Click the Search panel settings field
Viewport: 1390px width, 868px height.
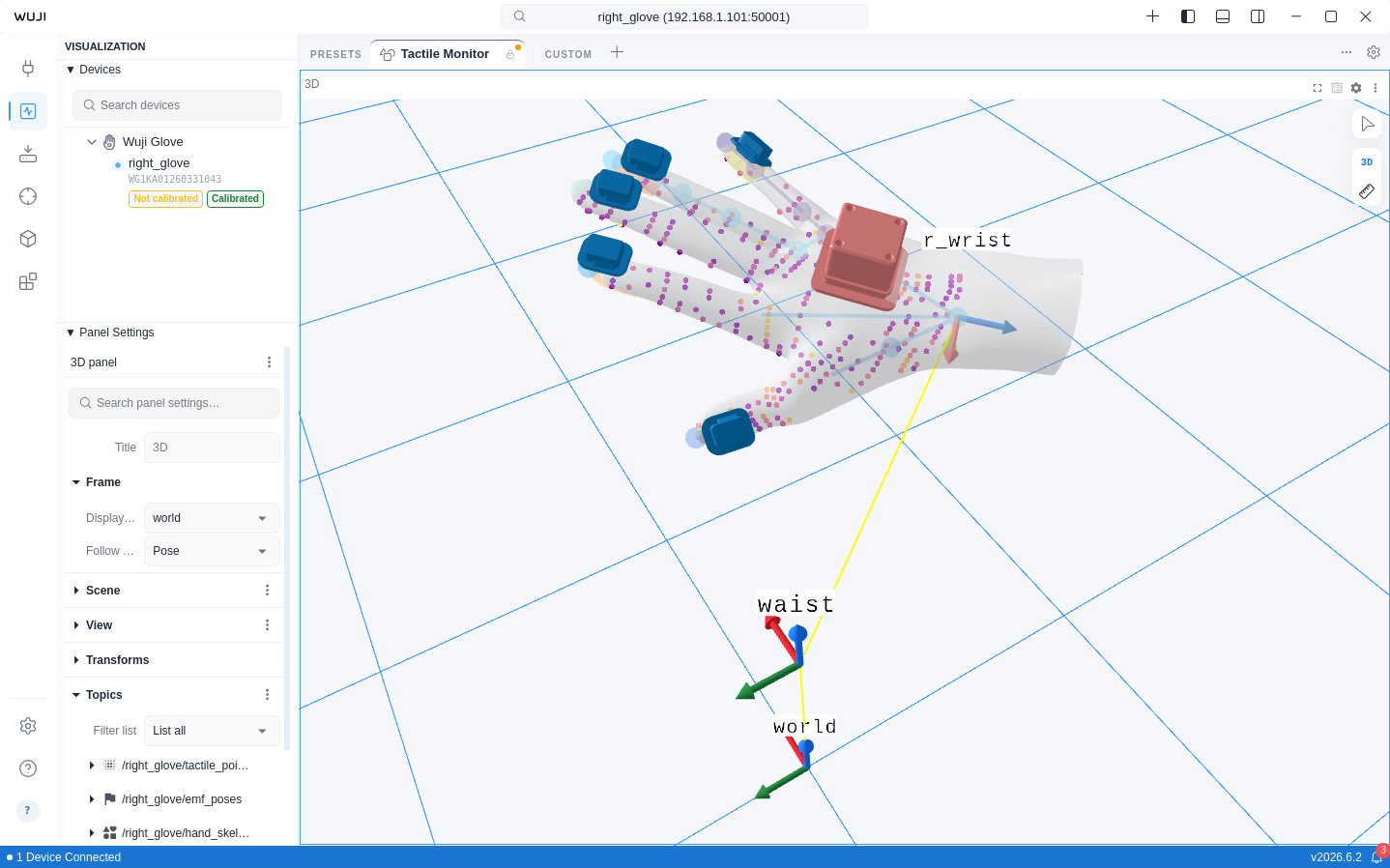[x=174, y=403]
